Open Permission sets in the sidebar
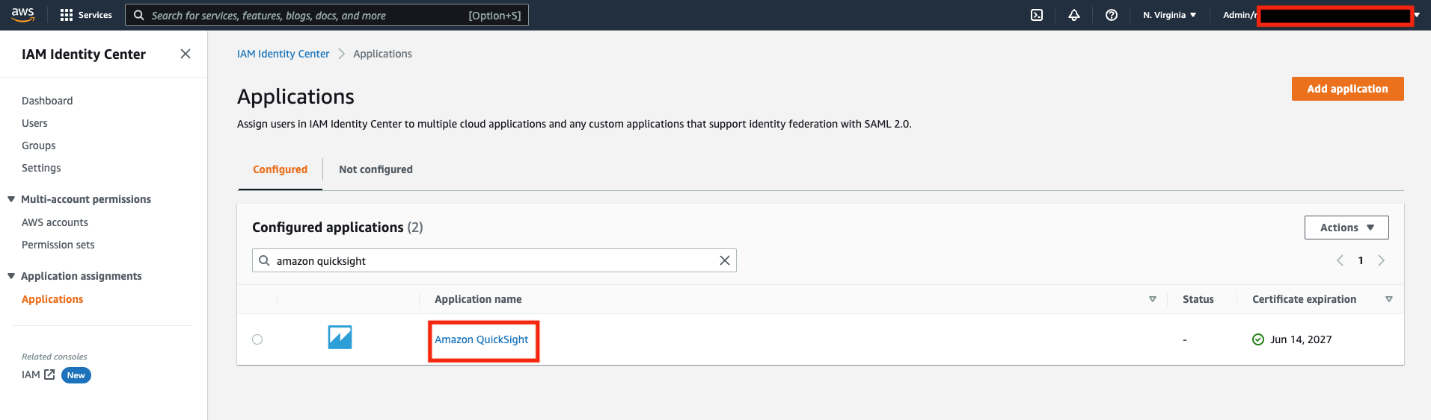The height and width of the screenshot is (420, 1431). pyautogui.click(x=58, y=244)
